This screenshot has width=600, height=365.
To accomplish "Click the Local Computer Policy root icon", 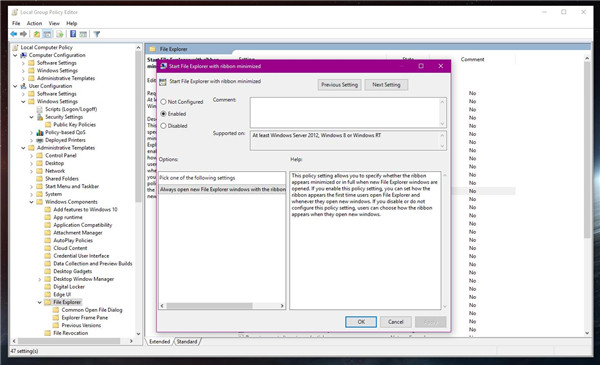I will coord(15,47).
